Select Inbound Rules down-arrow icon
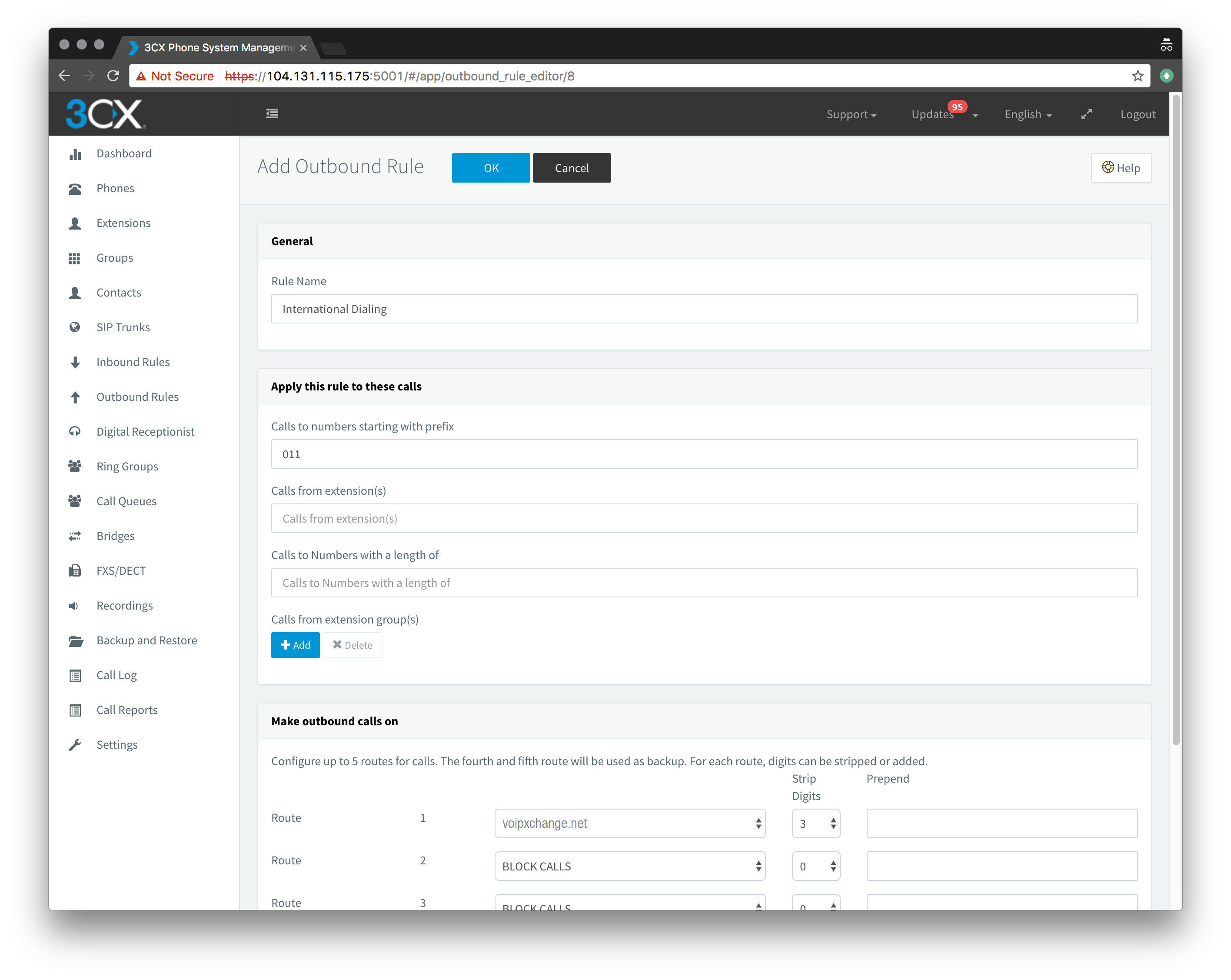This screenshot has width=1231, height=980. 75,363
